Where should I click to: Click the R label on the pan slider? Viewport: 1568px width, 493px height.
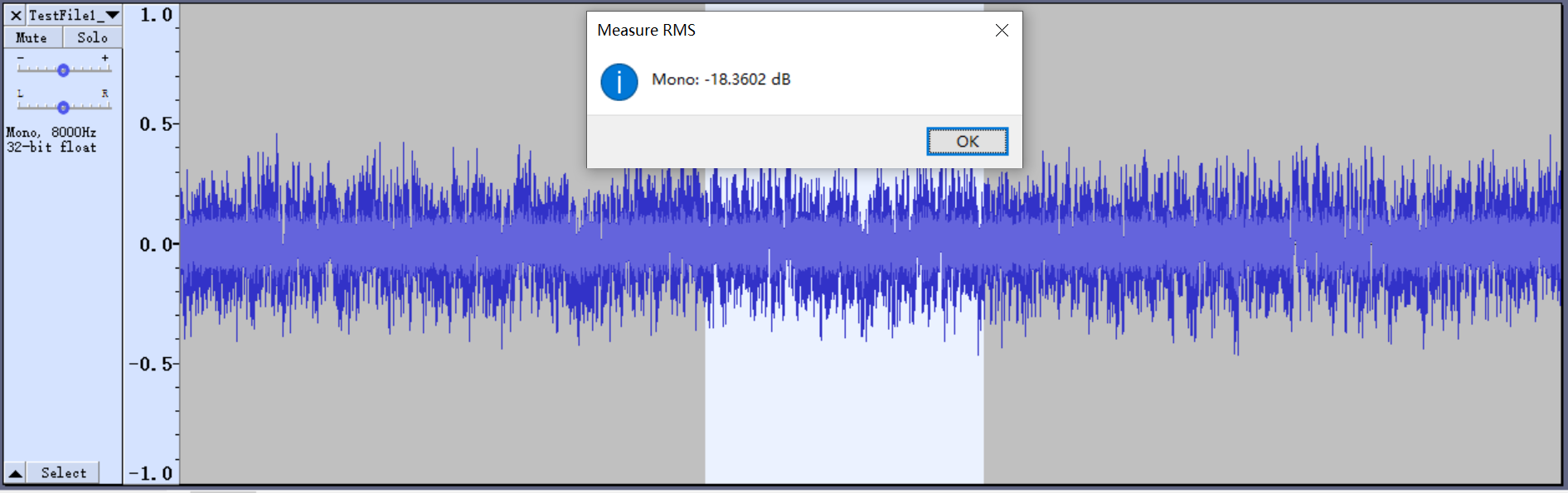click(x=104, y=94)
